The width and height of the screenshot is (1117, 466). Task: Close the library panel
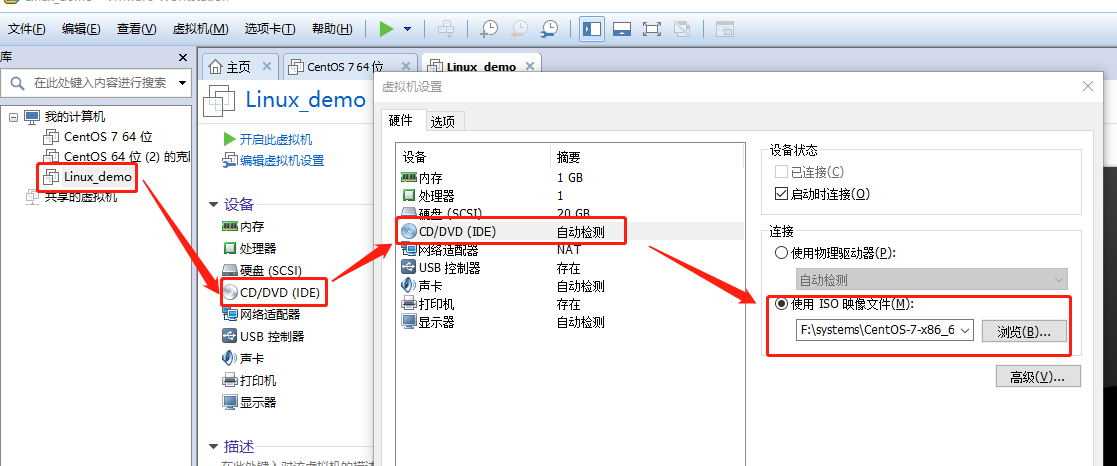point(182,58)
